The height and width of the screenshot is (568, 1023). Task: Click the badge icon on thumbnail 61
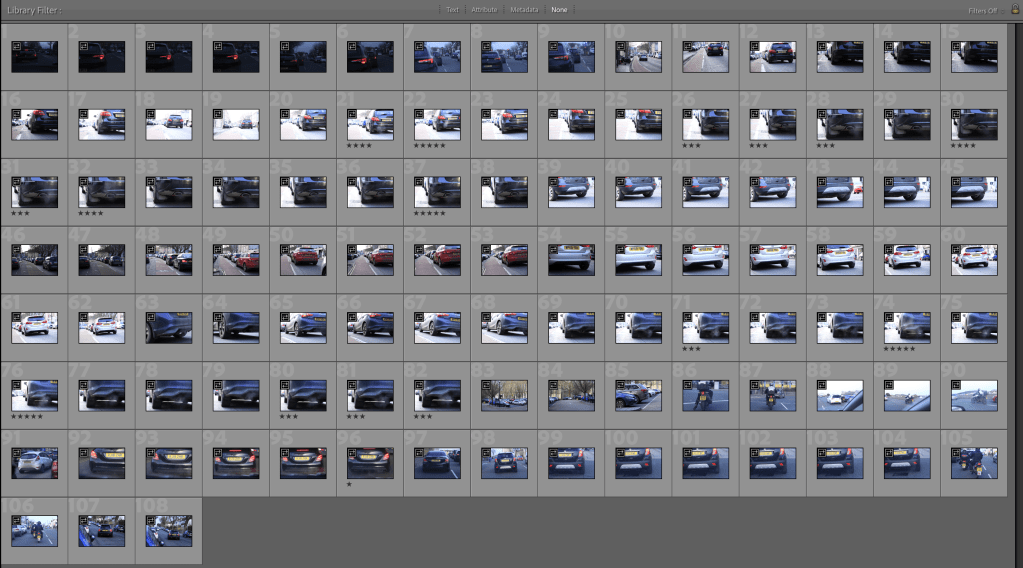(x=16, y=318)
